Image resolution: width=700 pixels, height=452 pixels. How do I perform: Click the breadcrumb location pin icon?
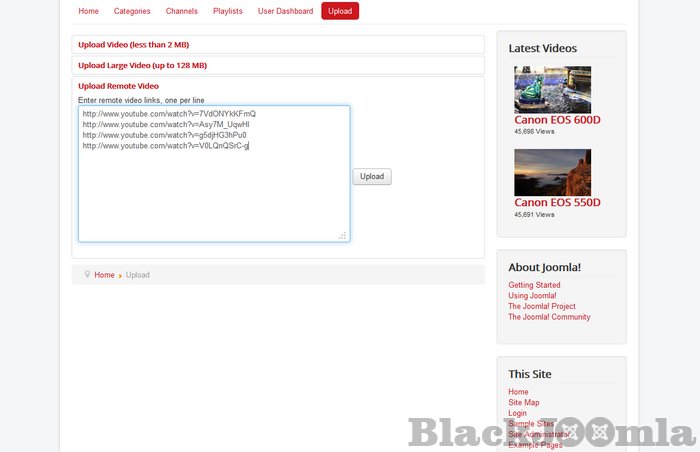[x=87, y=275]
